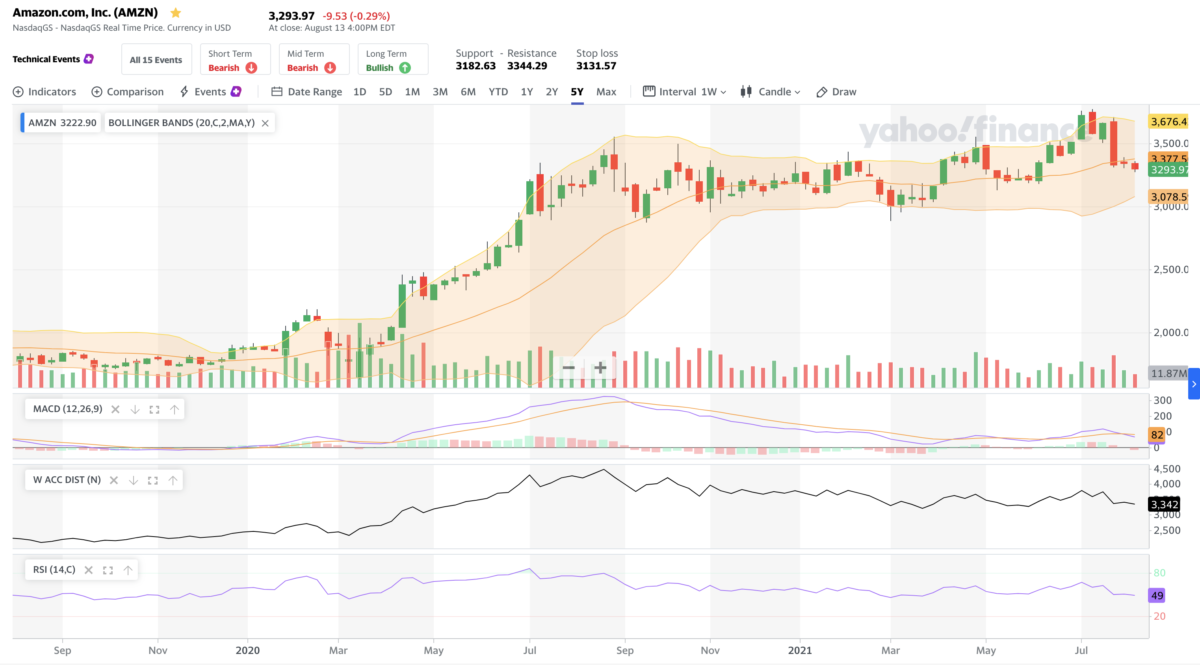Close the MACD indicator panel
The image size is (1200, 665).
[x=115, y=409]
